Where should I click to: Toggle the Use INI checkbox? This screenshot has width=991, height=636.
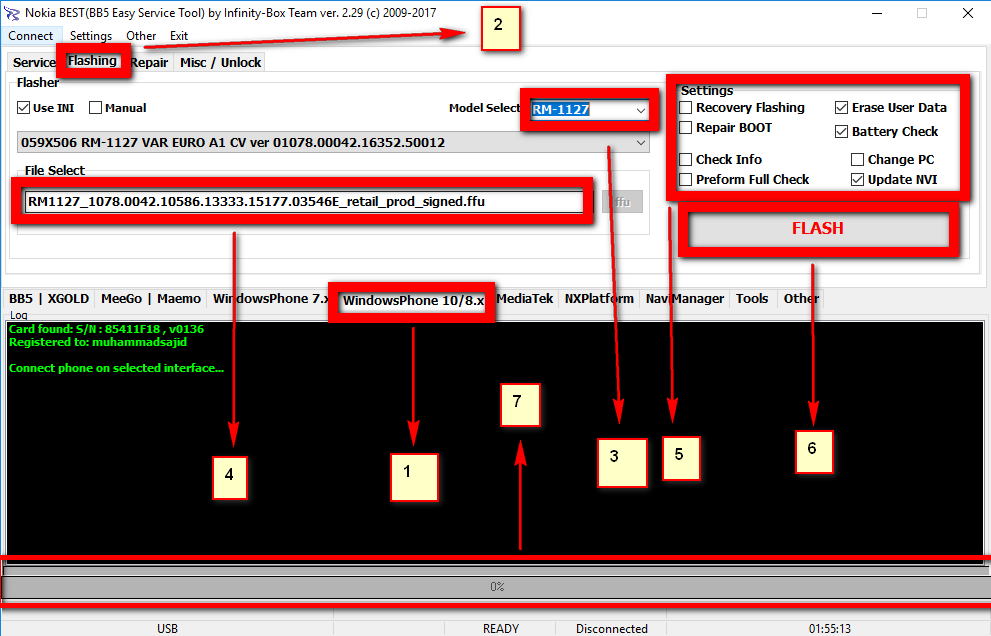pyautogui.click(x=24, y=108)
